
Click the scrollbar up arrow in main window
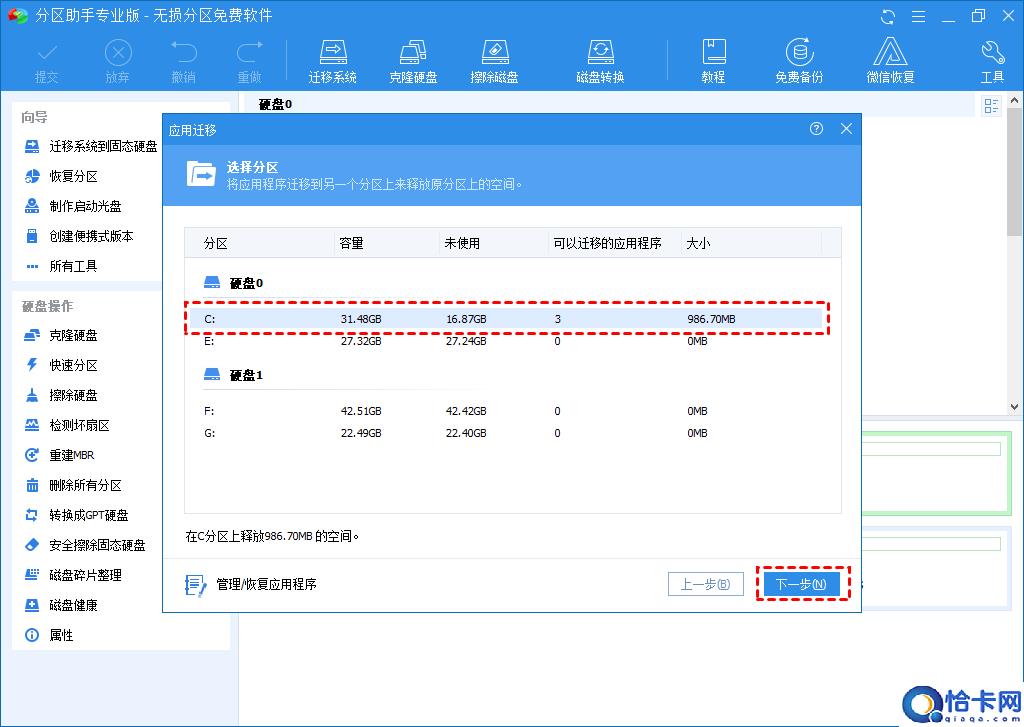(x=1014, y=100)
